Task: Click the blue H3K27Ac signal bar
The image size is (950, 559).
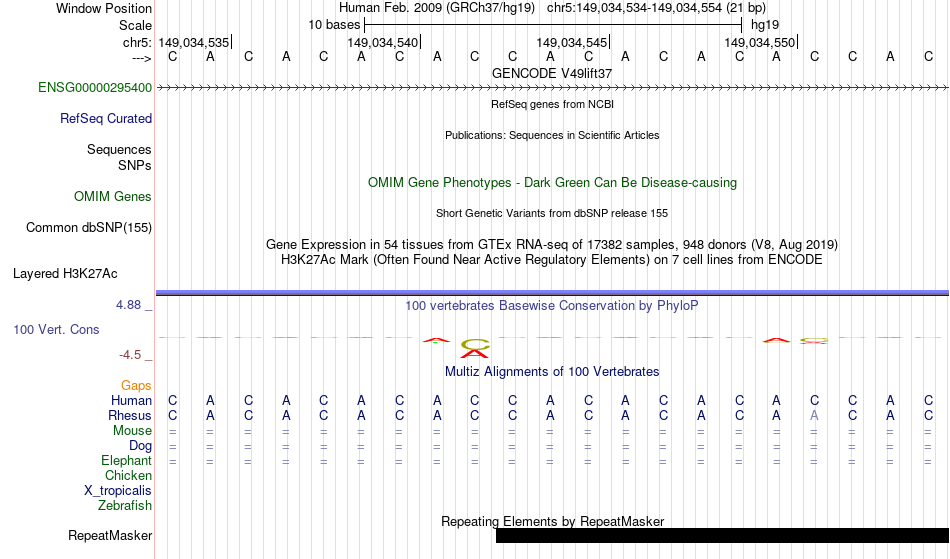Action: [553, 293]
